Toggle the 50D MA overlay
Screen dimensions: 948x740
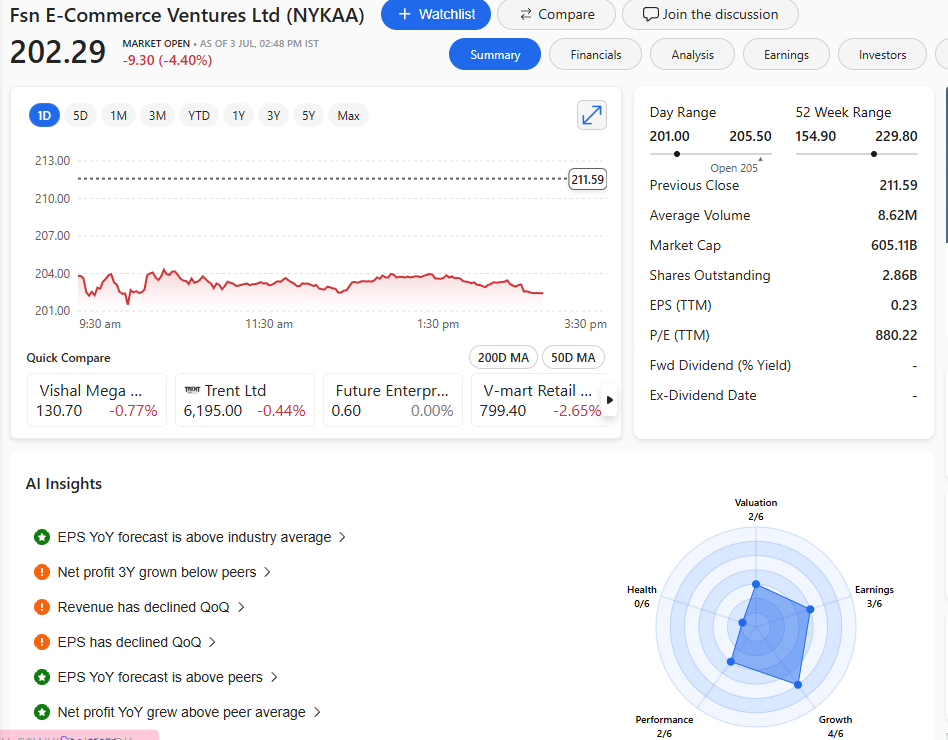click(x=573, y=358)
